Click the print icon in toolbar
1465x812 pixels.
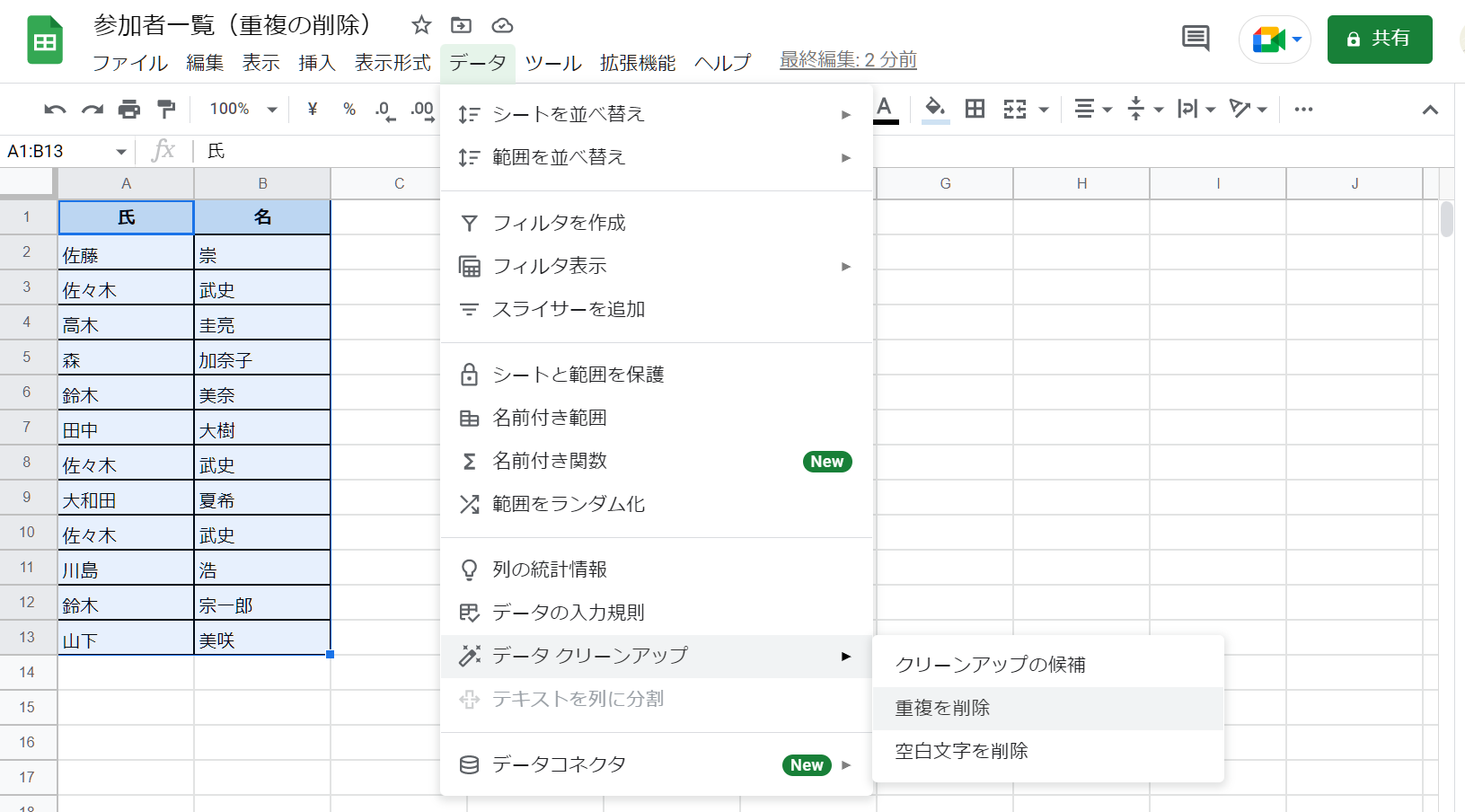coord(129,110)
